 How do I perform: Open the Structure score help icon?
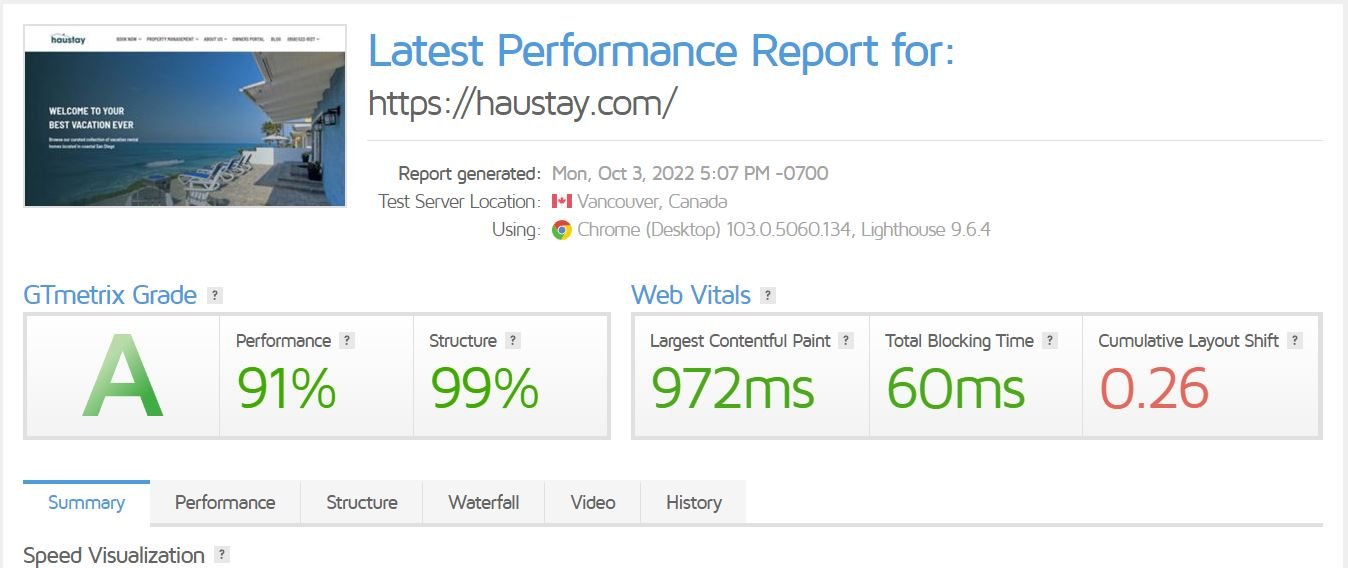(513, 341)
